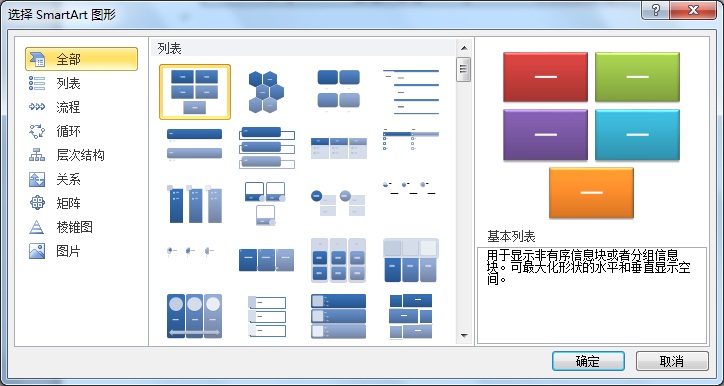
Task: Click the 取消 button
Action: pos(672,361)
